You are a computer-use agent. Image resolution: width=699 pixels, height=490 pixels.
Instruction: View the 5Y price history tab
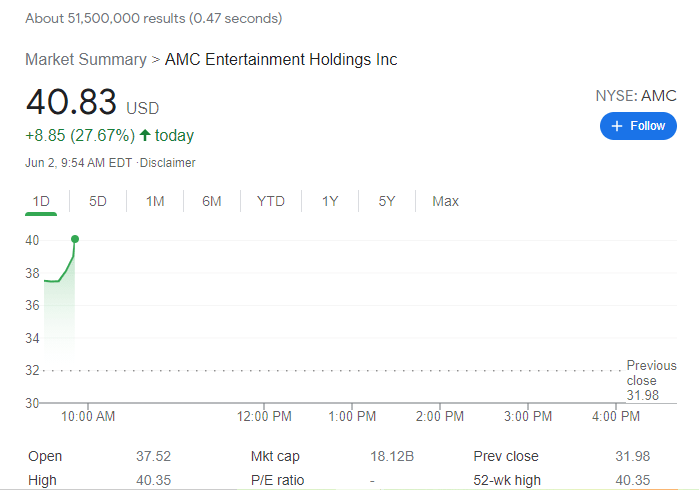pos(387,201)
